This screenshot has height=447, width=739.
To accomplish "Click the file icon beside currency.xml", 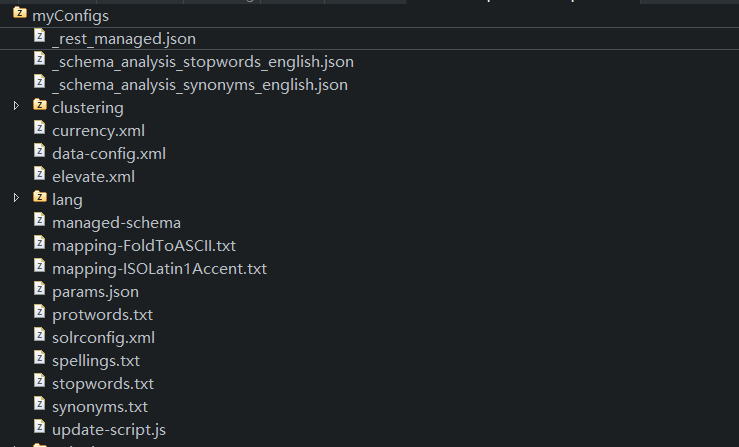I will pyautogui.click(x=40, y=128).
